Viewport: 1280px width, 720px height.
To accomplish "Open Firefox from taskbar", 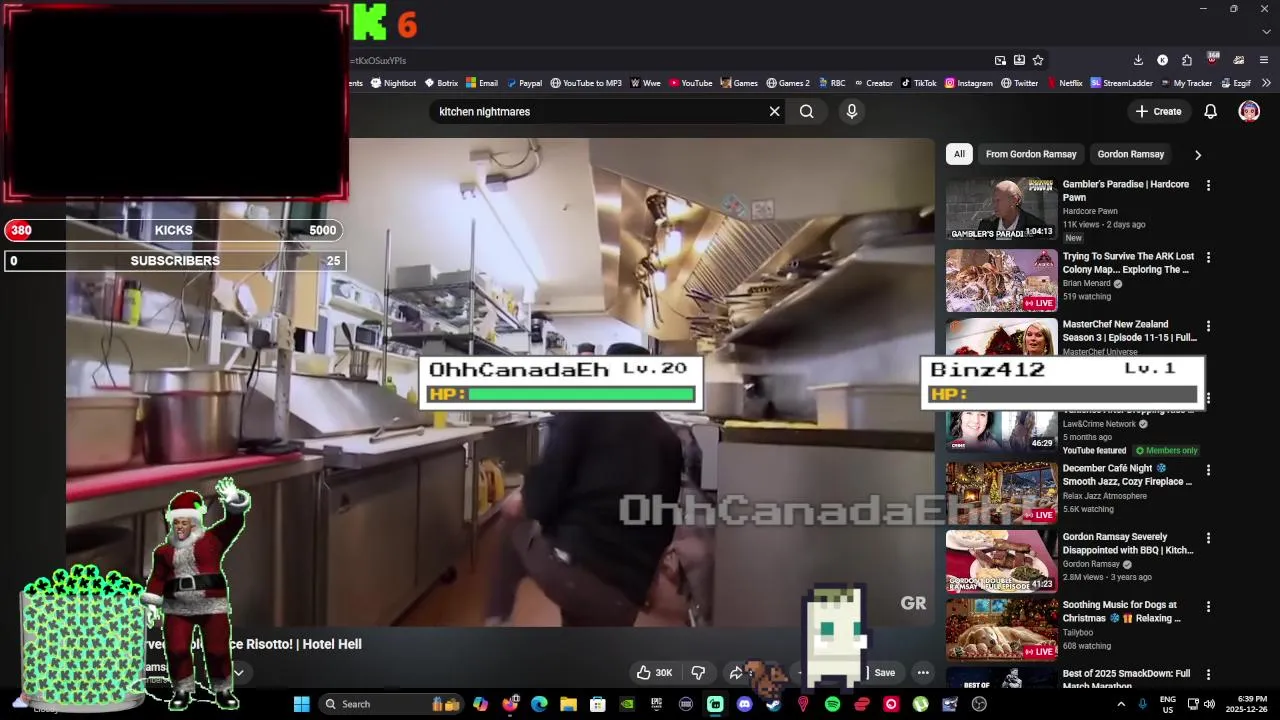I will point(510,704).
